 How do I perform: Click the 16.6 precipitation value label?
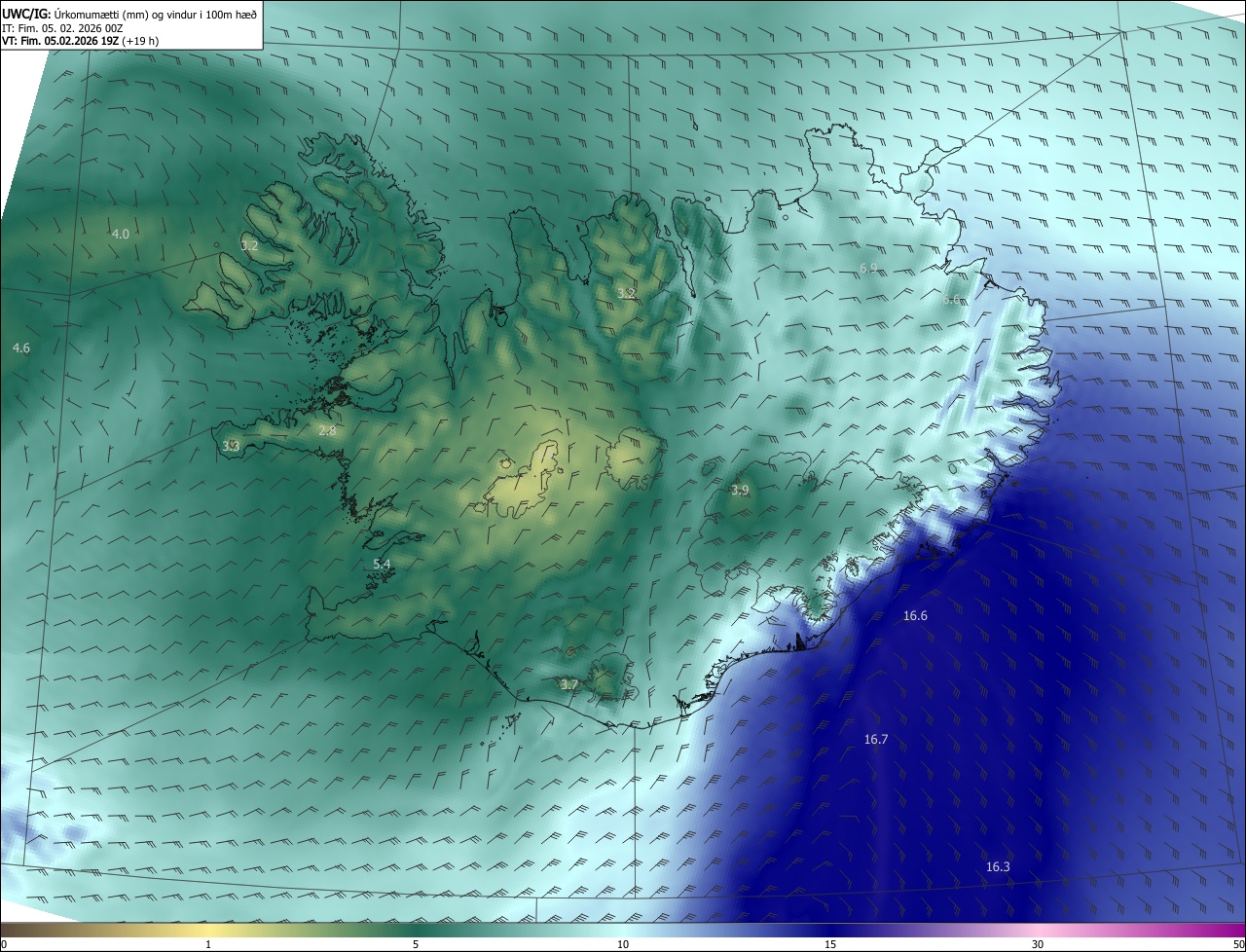(915, 615)
